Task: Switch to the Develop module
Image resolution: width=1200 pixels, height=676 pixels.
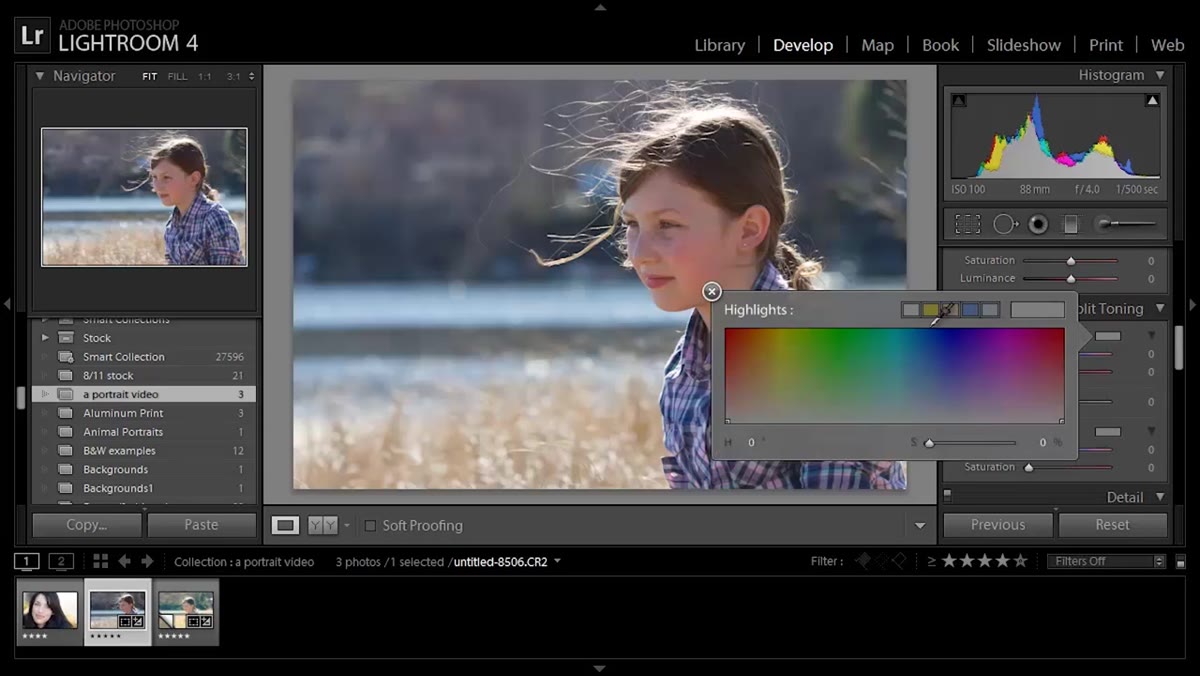Action: tap(803, 45)
